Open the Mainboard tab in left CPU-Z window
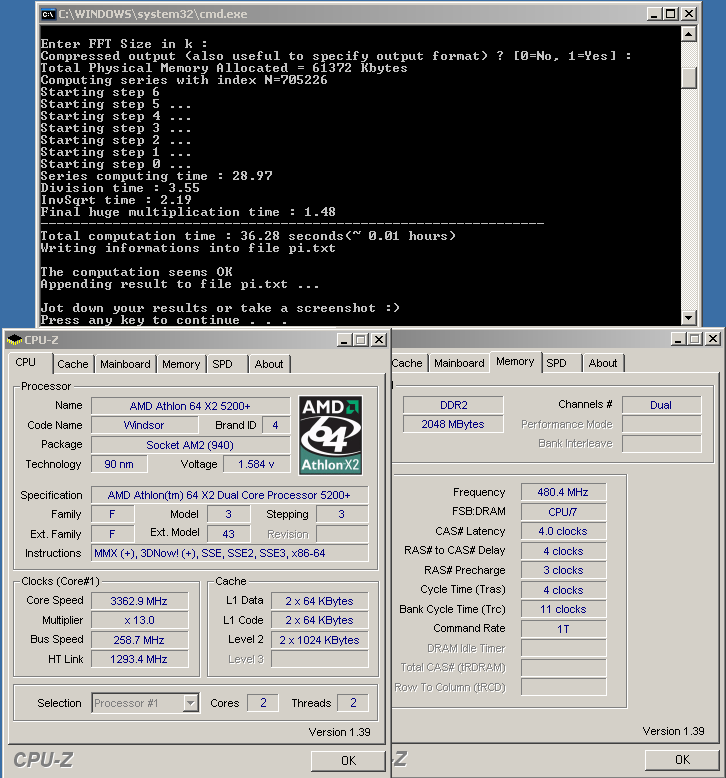The width and height of the screenshot is (726, 778). click(125, 364)
